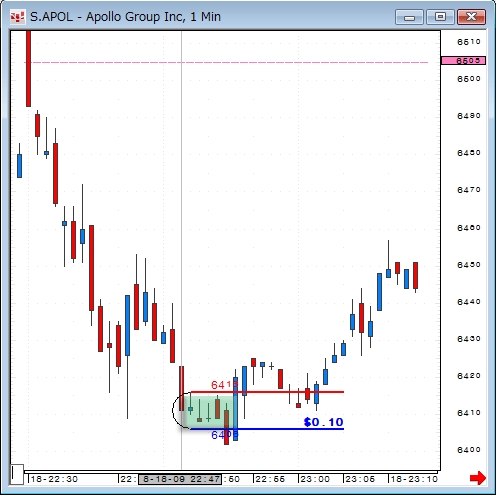Click the 6420 price axis label
This screenshot has height=495, width=496.
pos(469,376)
